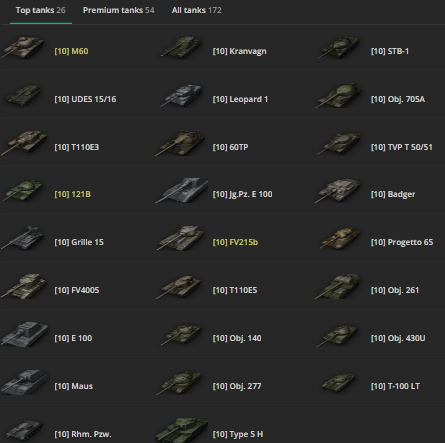Image resolution: width=445 pixels, height=443 pixels.
Task: Click the Grille 15 tank icon
Action: click(23, 238)
